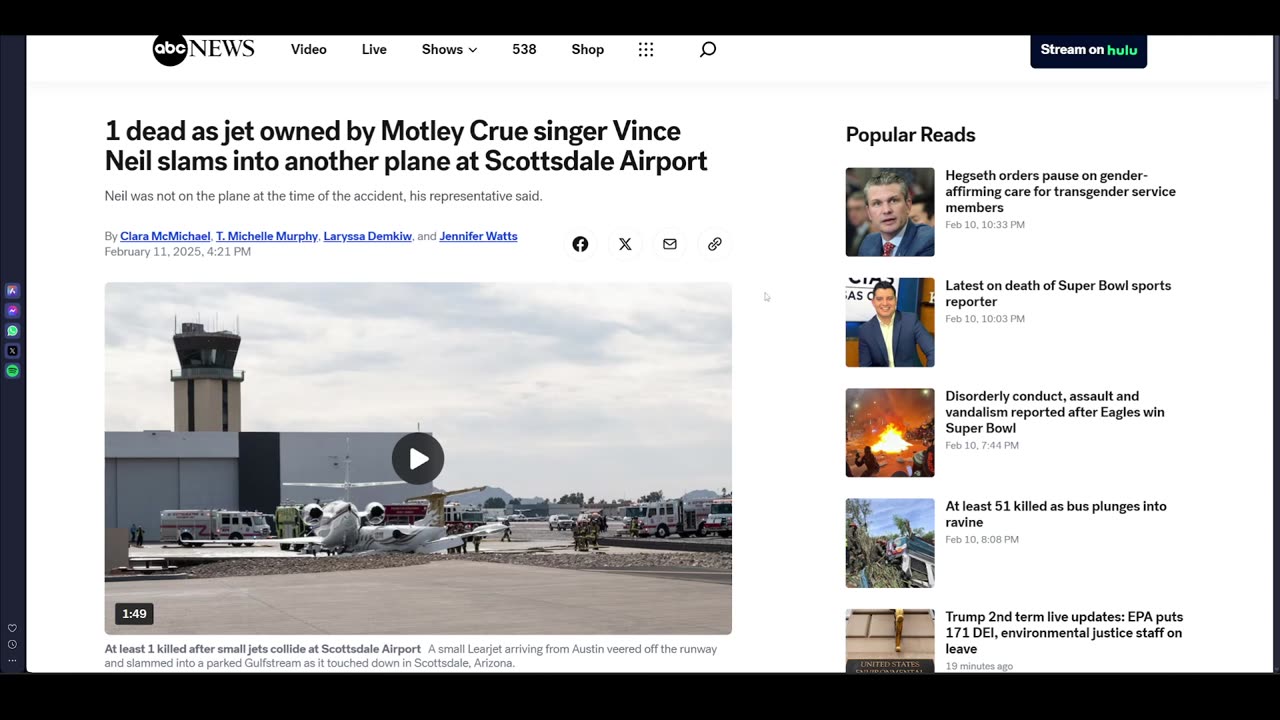The width and height of the screenshot is (1280, 720).
Task: Open author Clara McMichael's profile link
Action: point(165,236)
